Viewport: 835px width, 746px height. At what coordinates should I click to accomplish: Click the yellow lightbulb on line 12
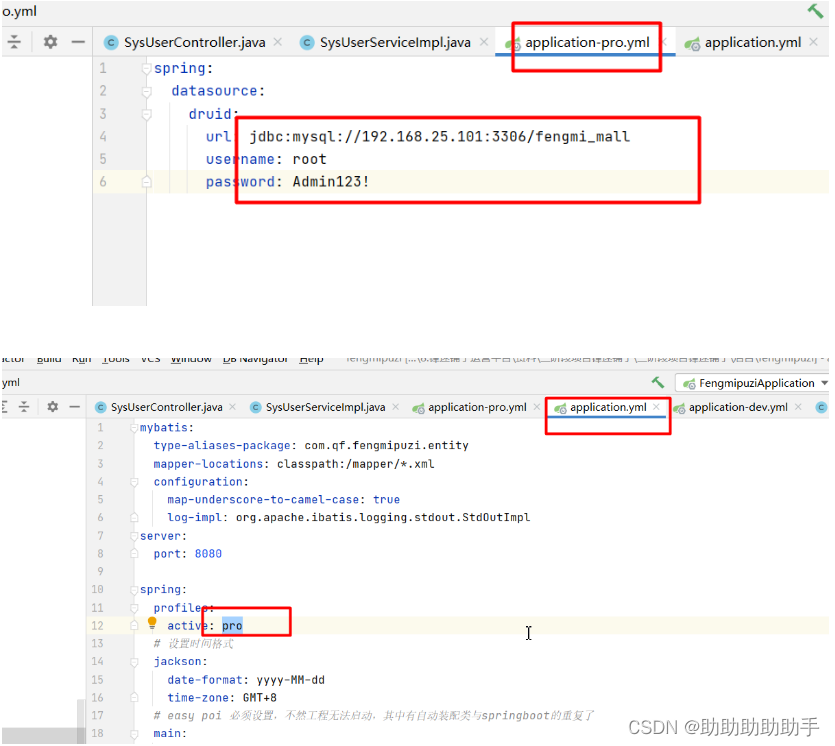[x=152, y=622]
